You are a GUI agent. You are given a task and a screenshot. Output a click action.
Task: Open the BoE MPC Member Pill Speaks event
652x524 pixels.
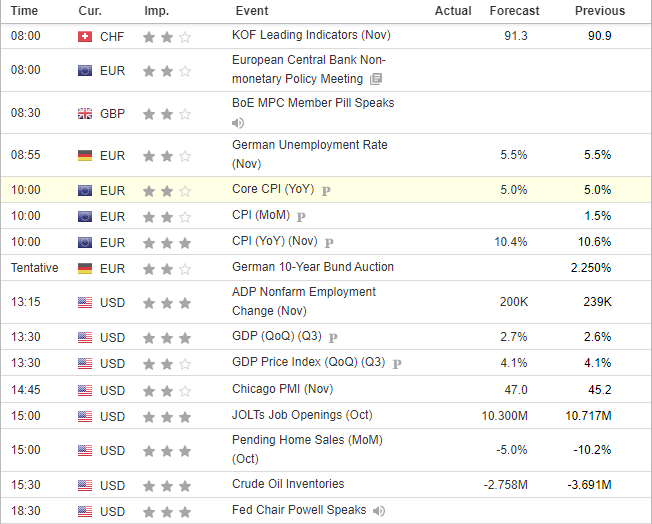[x=313, y=103]
